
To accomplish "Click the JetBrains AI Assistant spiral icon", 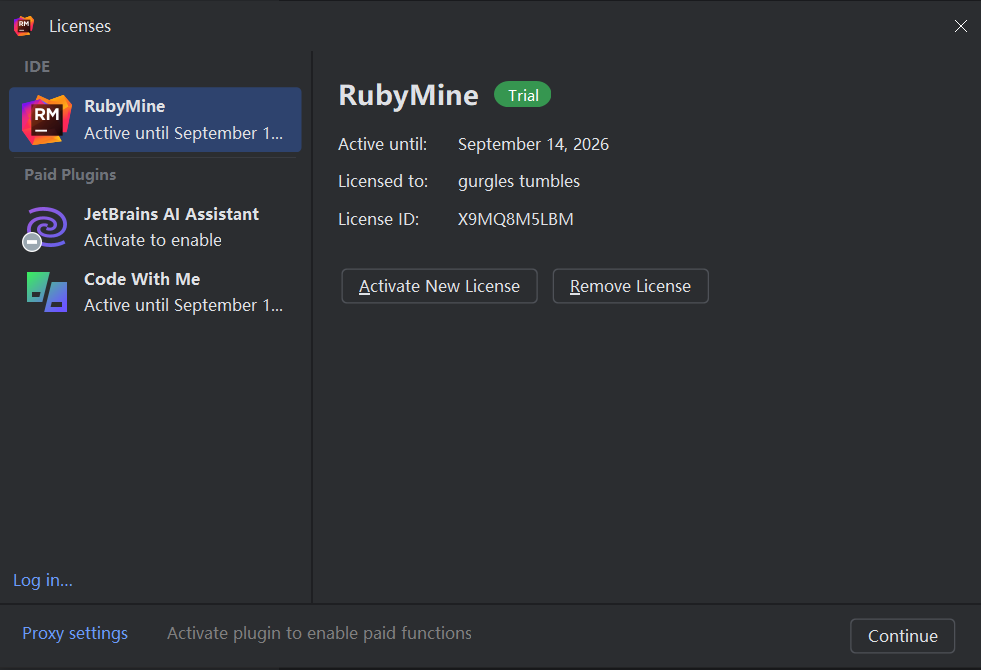I will [45, 228].
